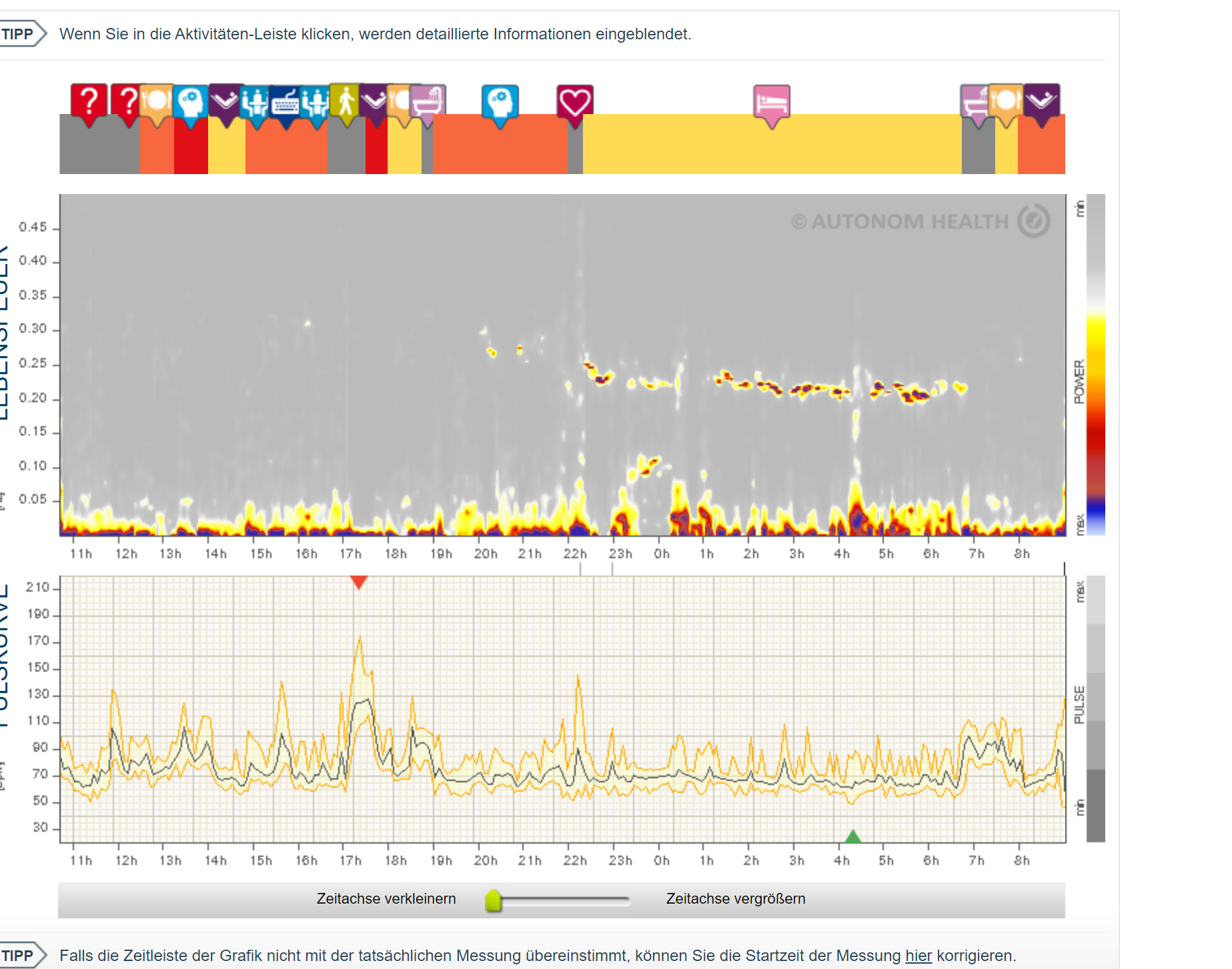Image resolution: width=1232 pixels, height=969 pixels.
Task: Click the long yellow sleep segment in activity bar
Action: coord(772,144)
